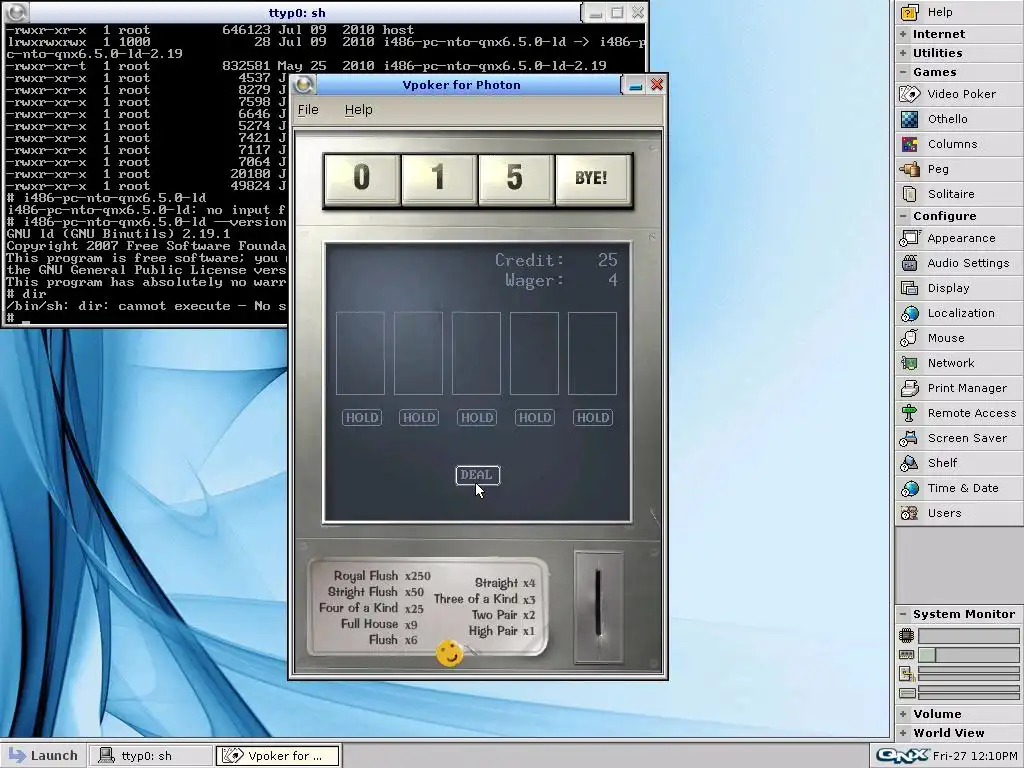Click the Wager: 4 readout
The width and height of the screenshot is (1024, 768).
[x=561, y=280]
